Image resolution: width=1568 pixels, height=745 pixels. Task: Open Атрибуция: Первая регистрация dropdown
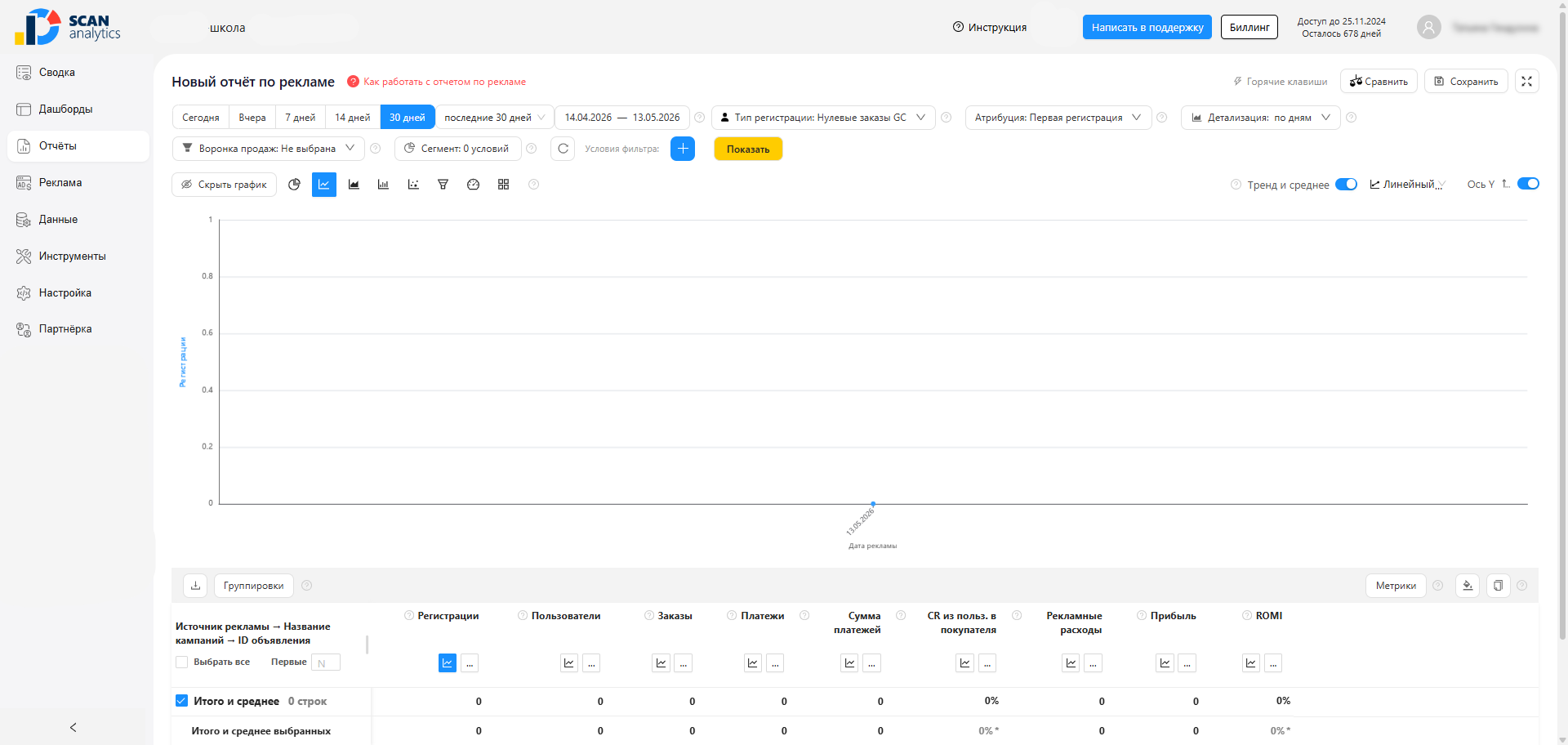pyautogui.click(x=1058, y=118)
